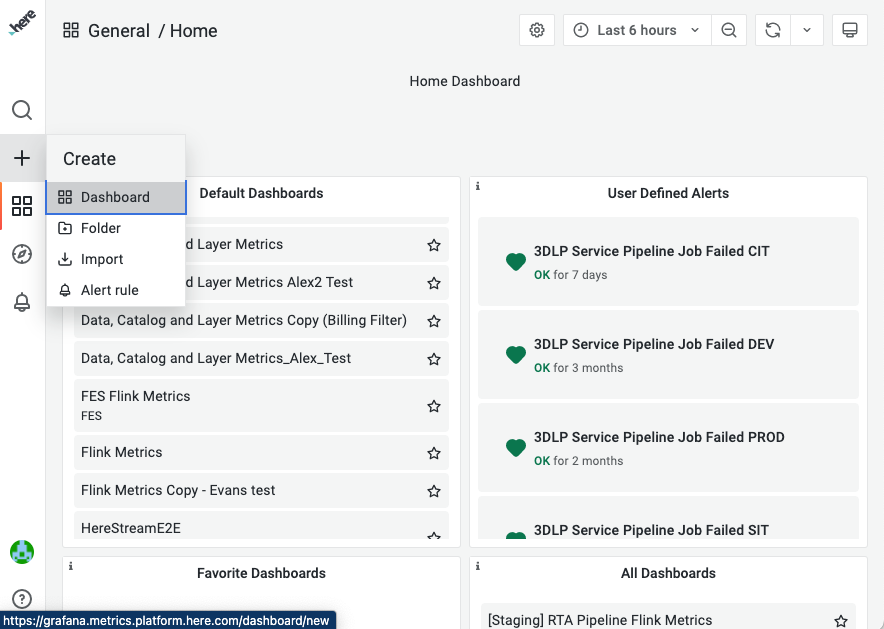Open Alerting via the bell icon
This screenshot has height=629, width=884.
(22, 302)
